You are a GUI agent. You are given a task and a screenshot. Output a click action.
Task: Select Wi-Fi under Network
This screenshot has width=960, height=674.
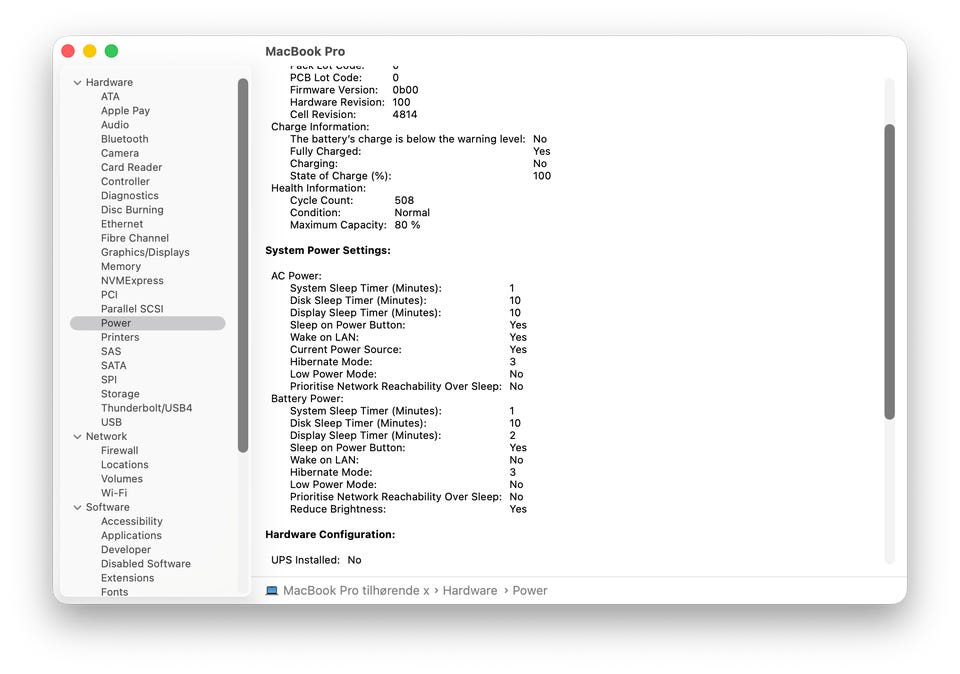(114, 493)
